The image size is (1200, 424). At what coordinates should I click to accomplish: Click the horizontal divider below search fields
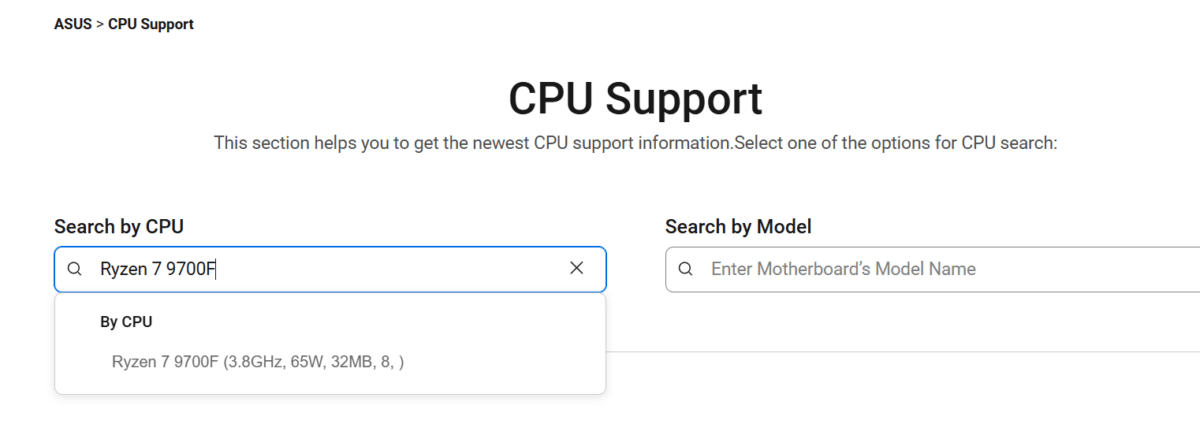point(900,351)
